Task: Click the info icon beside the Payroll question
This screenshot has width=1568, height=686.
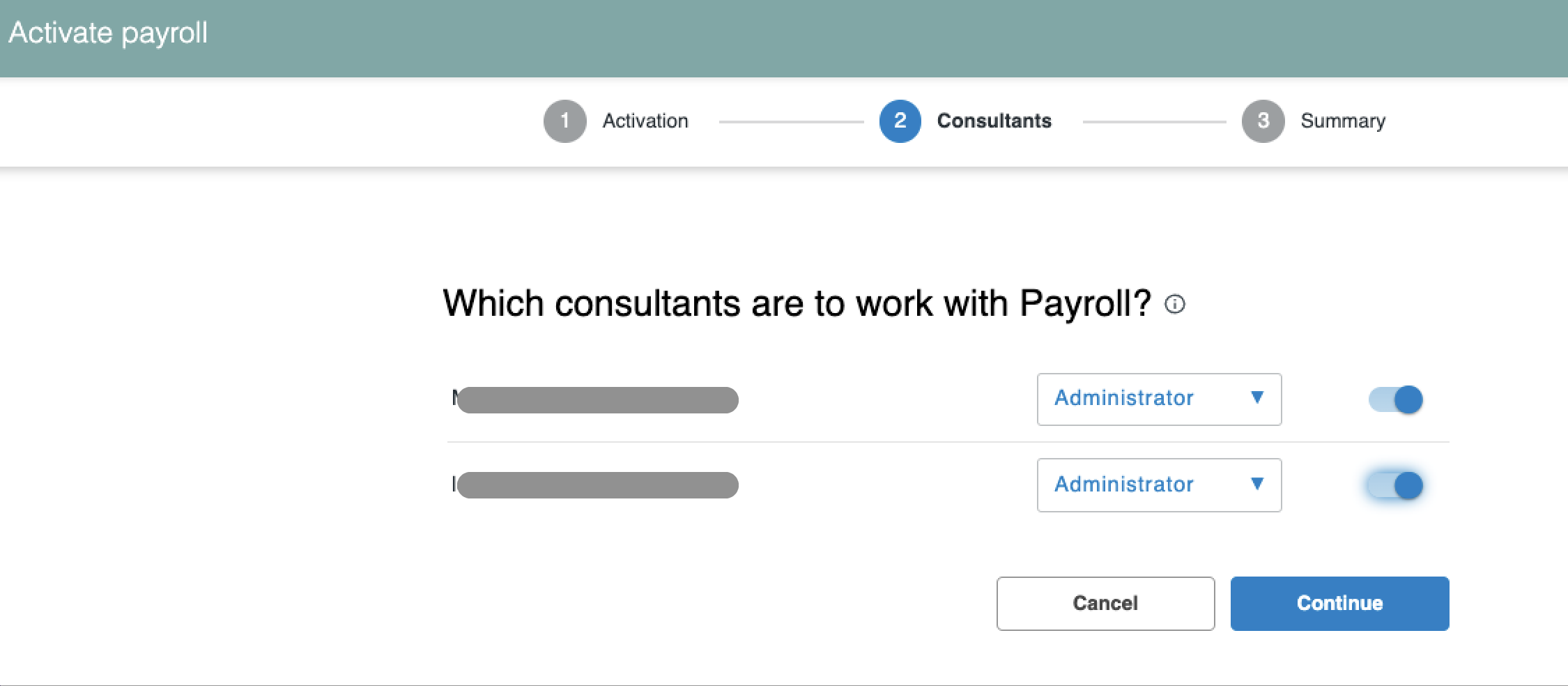Action: coord(1175,305)
